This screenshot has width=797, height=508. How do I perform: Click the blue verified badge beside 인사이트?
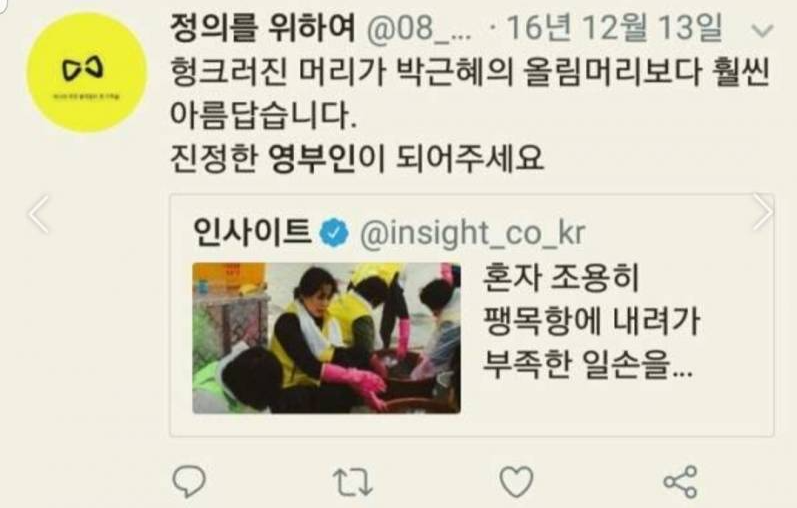click(334, 233)
